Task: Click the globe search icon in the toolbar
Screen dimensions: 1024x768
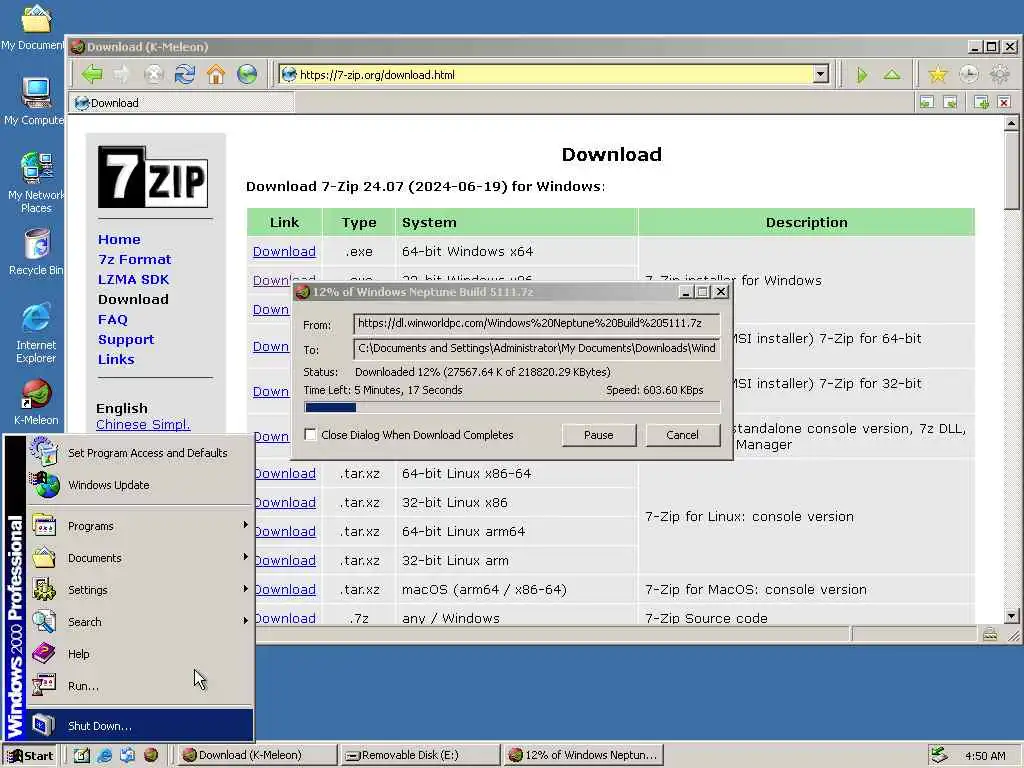Action: (247, 74)
